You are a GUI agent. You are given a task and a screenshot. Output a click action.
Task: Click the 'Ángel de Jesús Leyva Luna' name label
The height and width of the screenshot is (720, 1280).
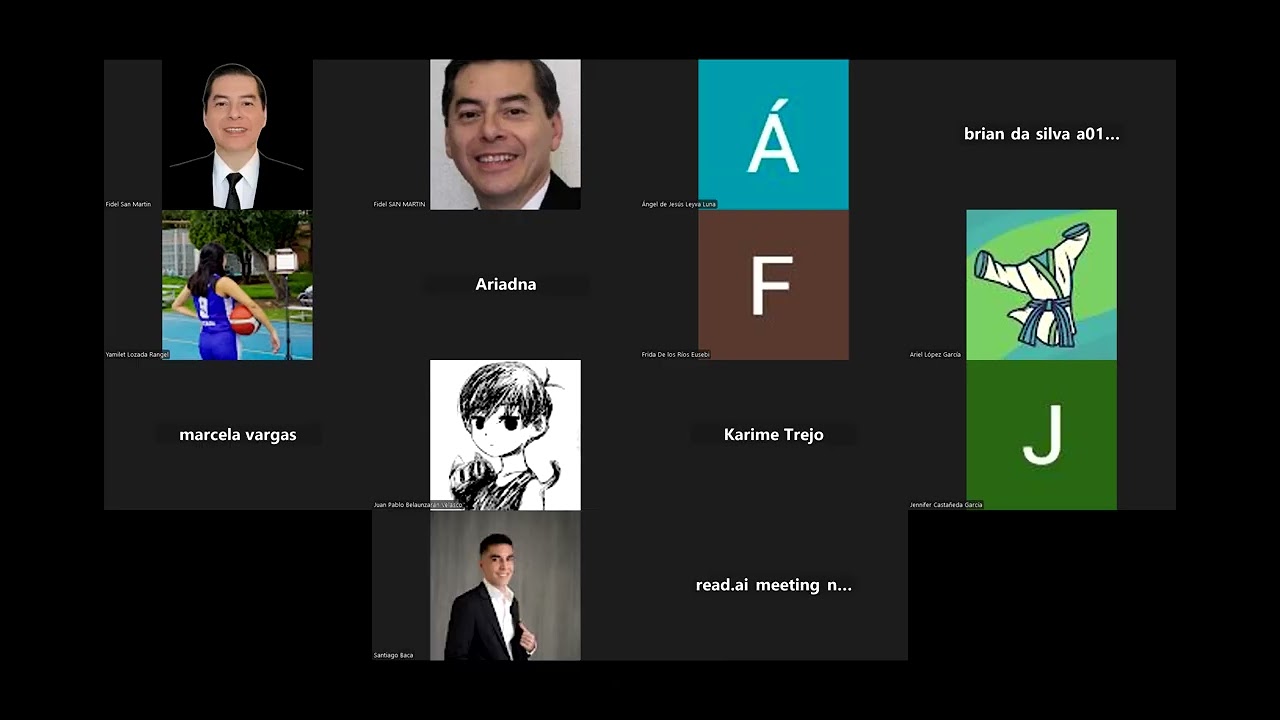click(x=679, y=204)
